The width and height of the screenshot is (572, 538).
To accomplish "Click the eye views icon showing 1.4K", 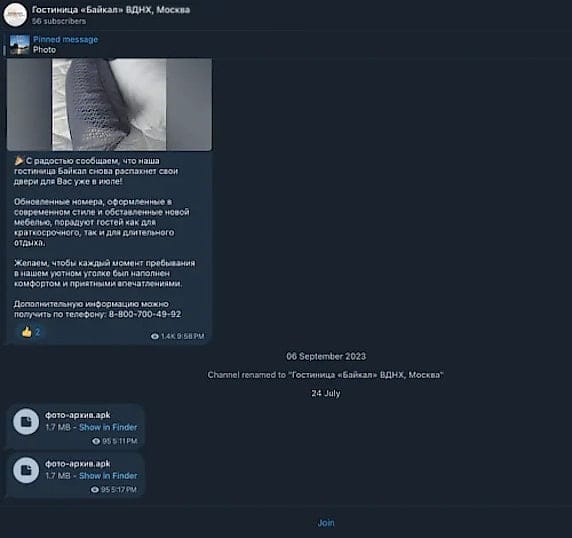I will [x=155, y=336].
